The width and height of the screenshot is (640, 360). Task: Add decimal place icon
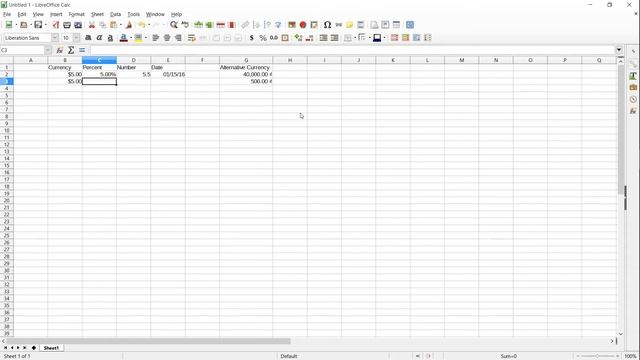pos(298,38)
